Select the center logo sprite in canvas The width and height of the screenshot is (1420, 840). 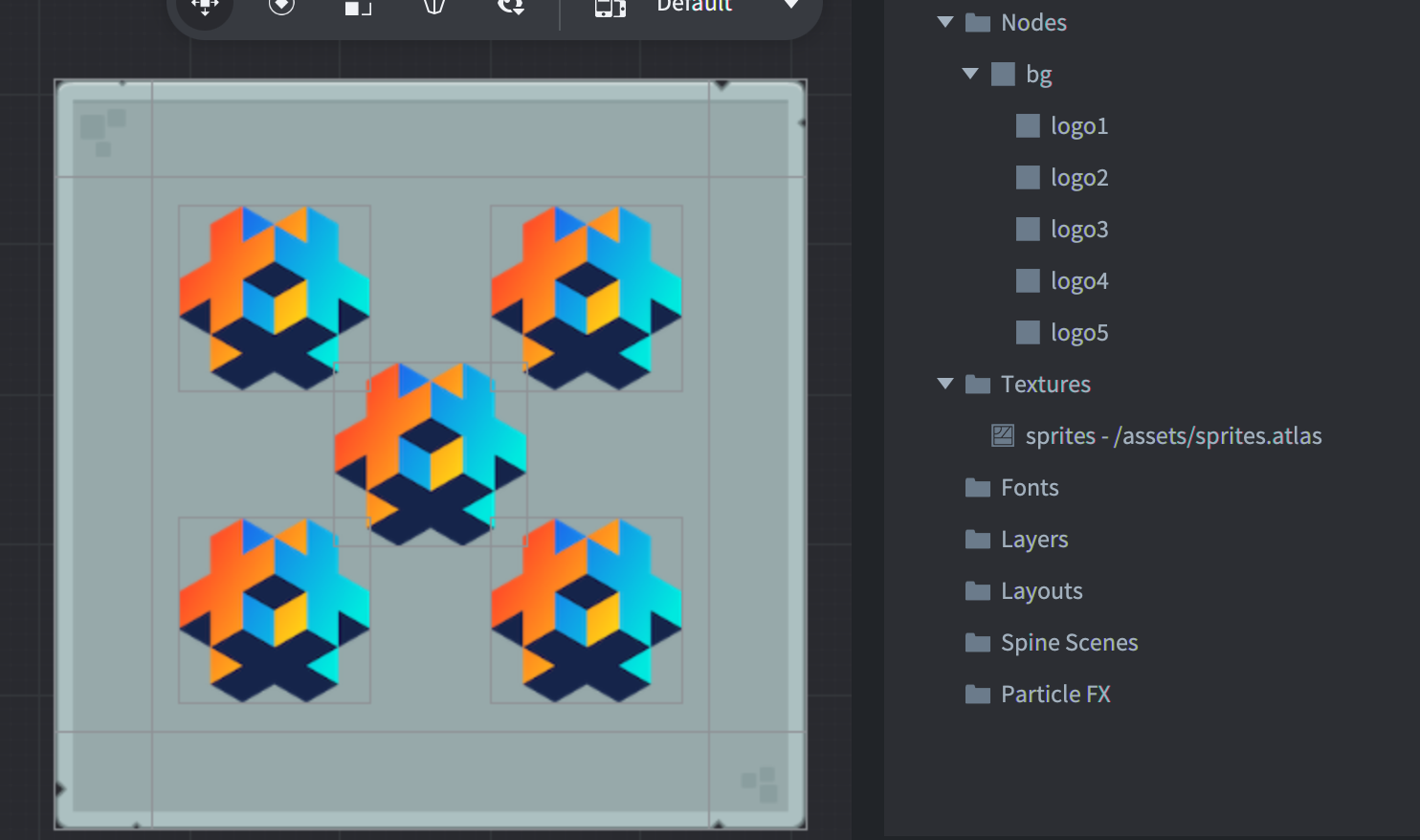[431, 453]
